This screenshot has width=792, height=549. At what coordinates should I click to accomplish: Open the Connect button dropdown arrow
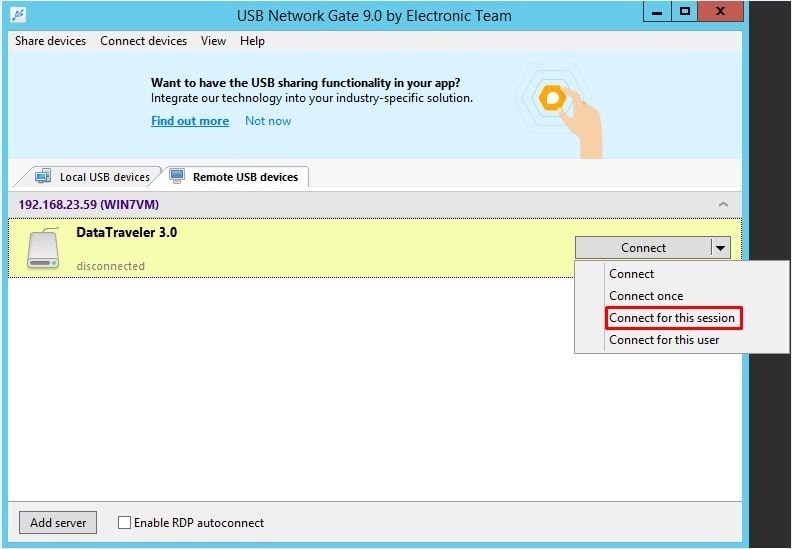(721, 248)
